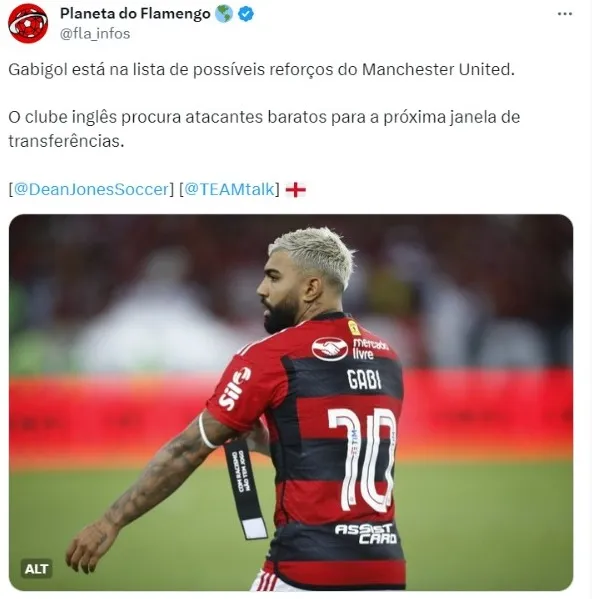The height and width of the screenshot is (599, 592).
Task: Click the Assist Card sponsor logo
Action: point(366,533)
